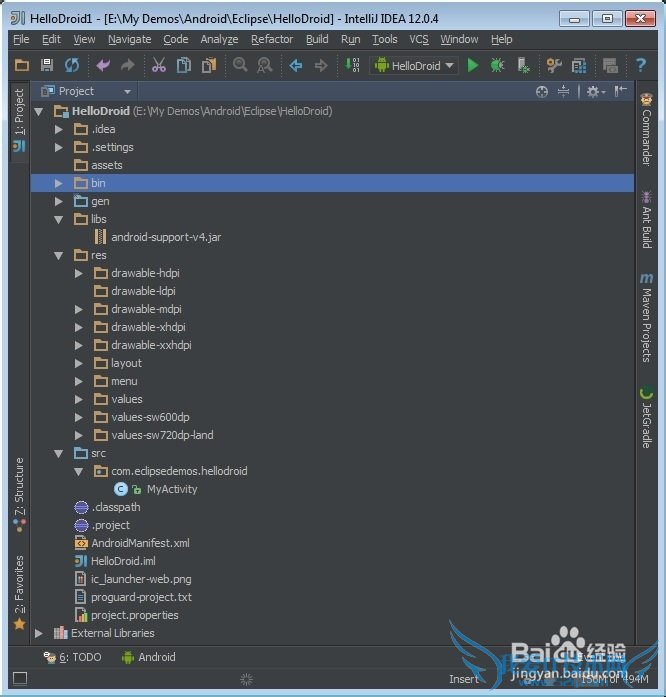
Task: Open the 6: TODO bottom tab
Action: click(x=72, y=657)
